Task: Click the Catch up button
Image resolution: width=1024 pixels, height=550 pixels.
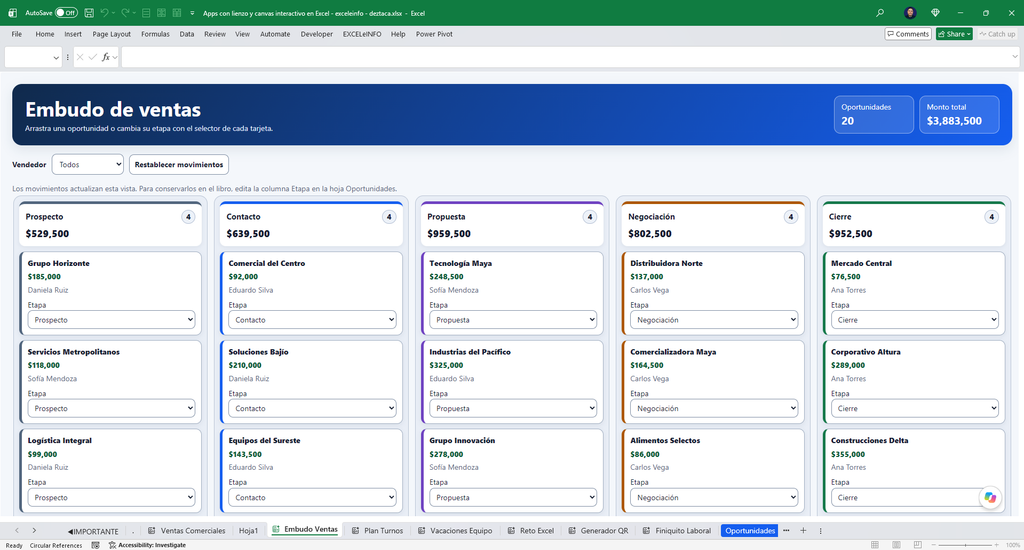Action: pyautogui.click(x=997, y=34)
